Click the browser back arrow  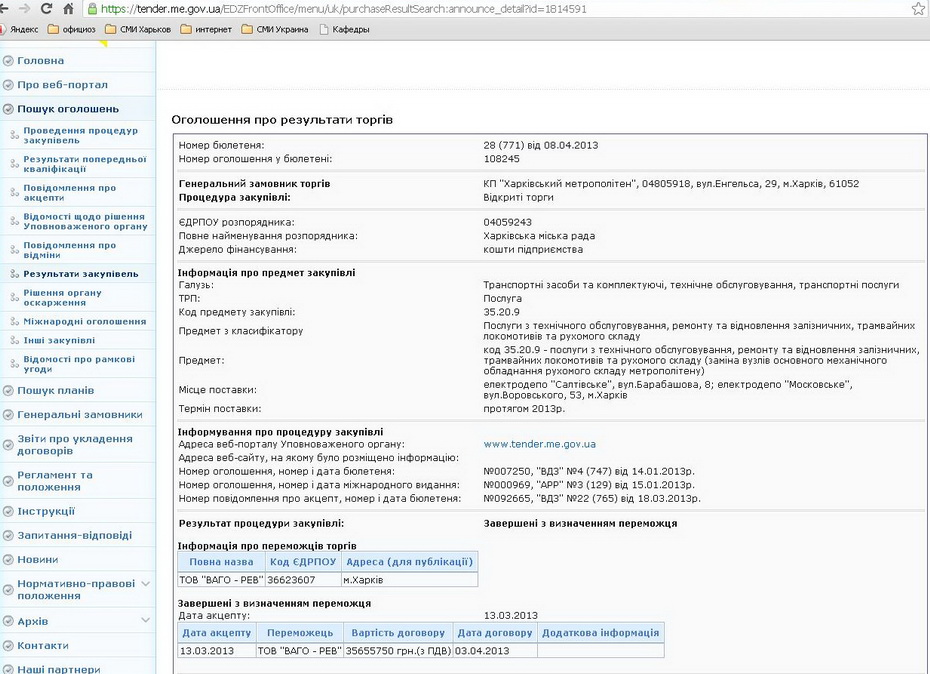6,9
